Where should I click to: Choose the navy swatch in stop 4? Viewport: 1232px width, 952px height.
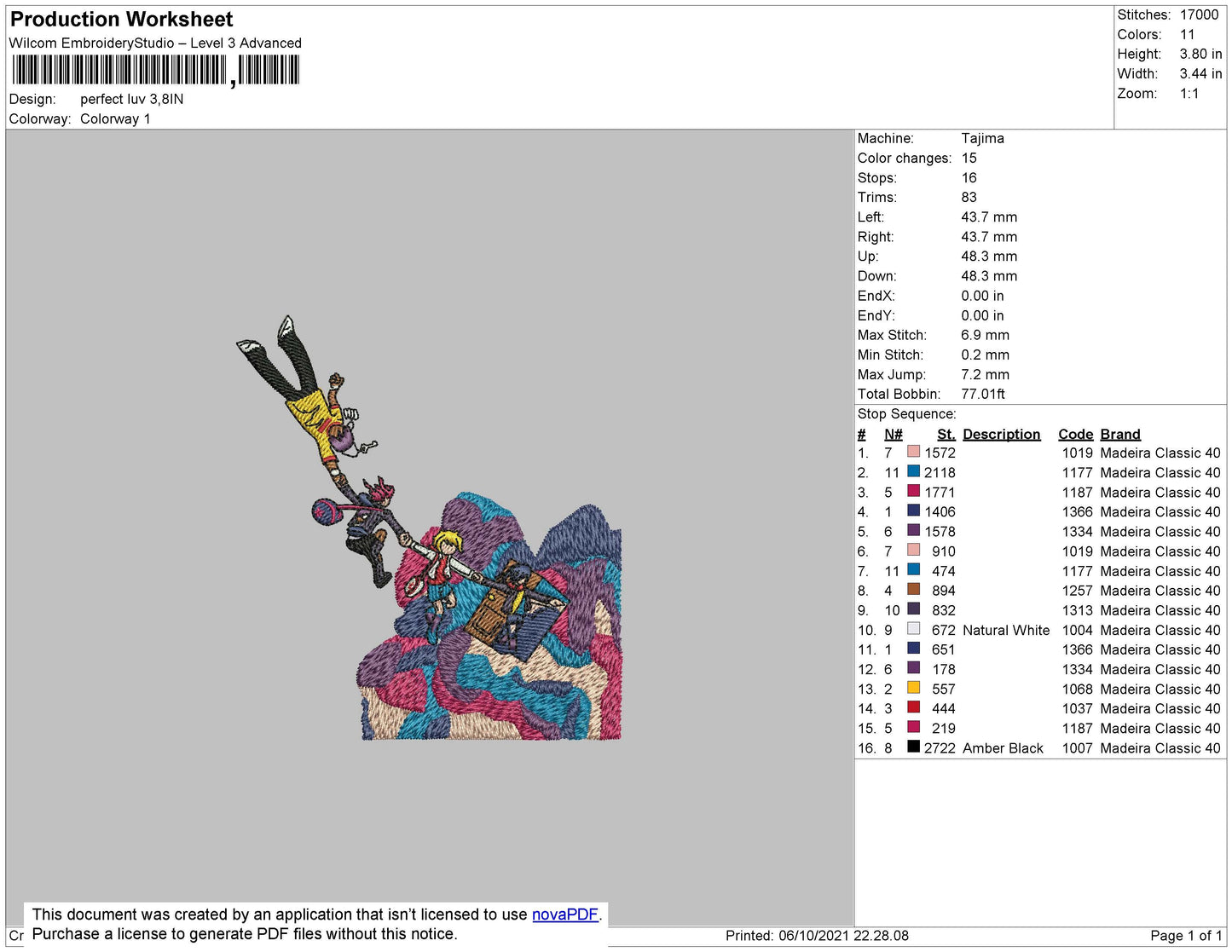point(914,511)
